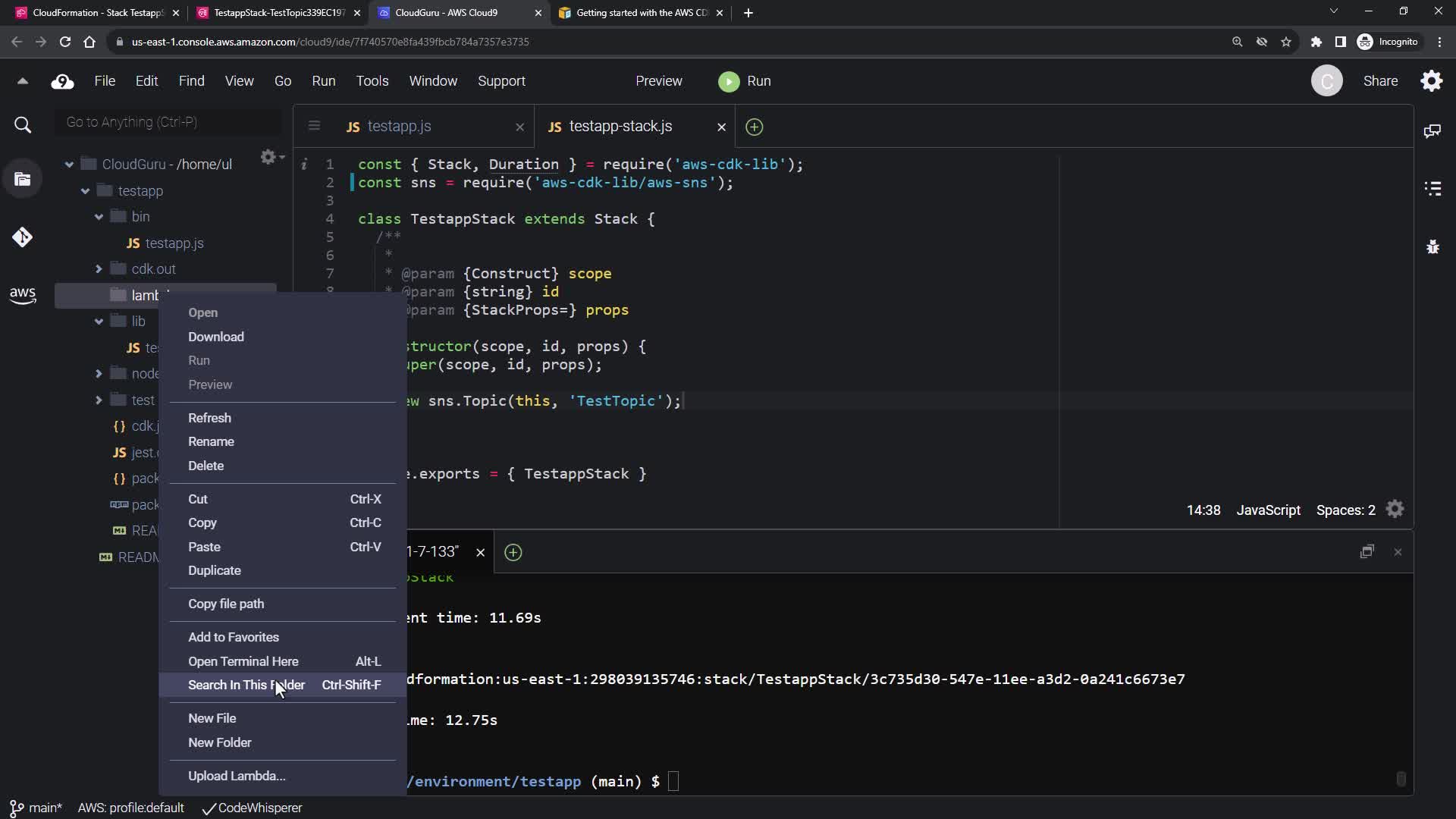Open Cloud9 preferences gear icon
Image resolution: width=1456 pixels, height=819 pixels.
pos(1431,81)
